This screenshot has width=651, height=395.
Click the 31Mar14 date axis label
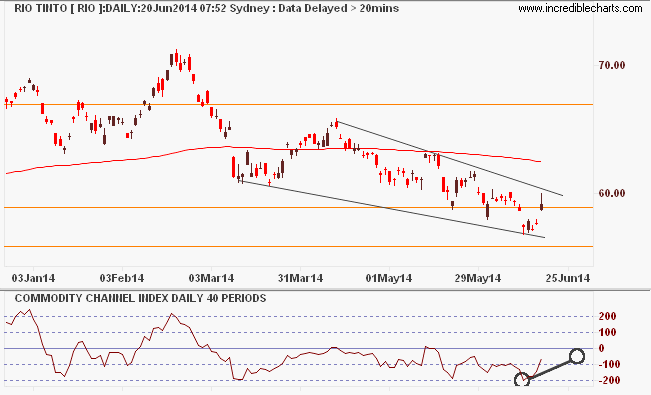coord(300,278)
